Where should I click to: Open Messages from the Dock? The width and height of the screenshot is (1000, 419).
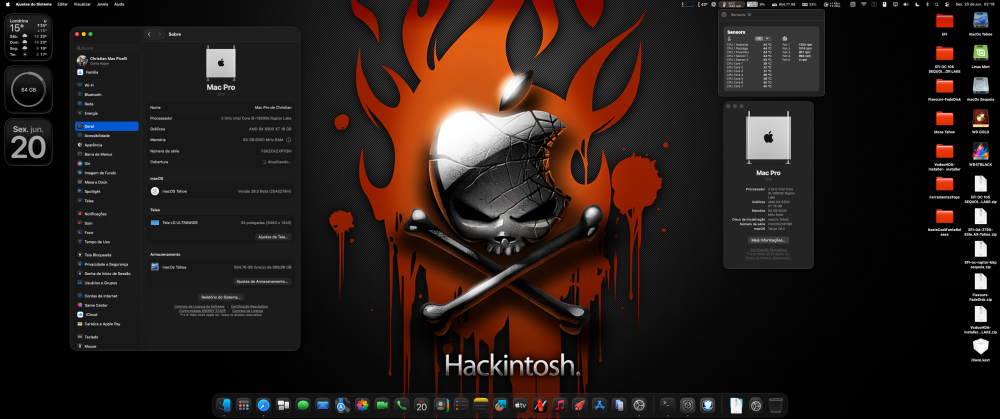pyautogui.click(x=303, y=405)
